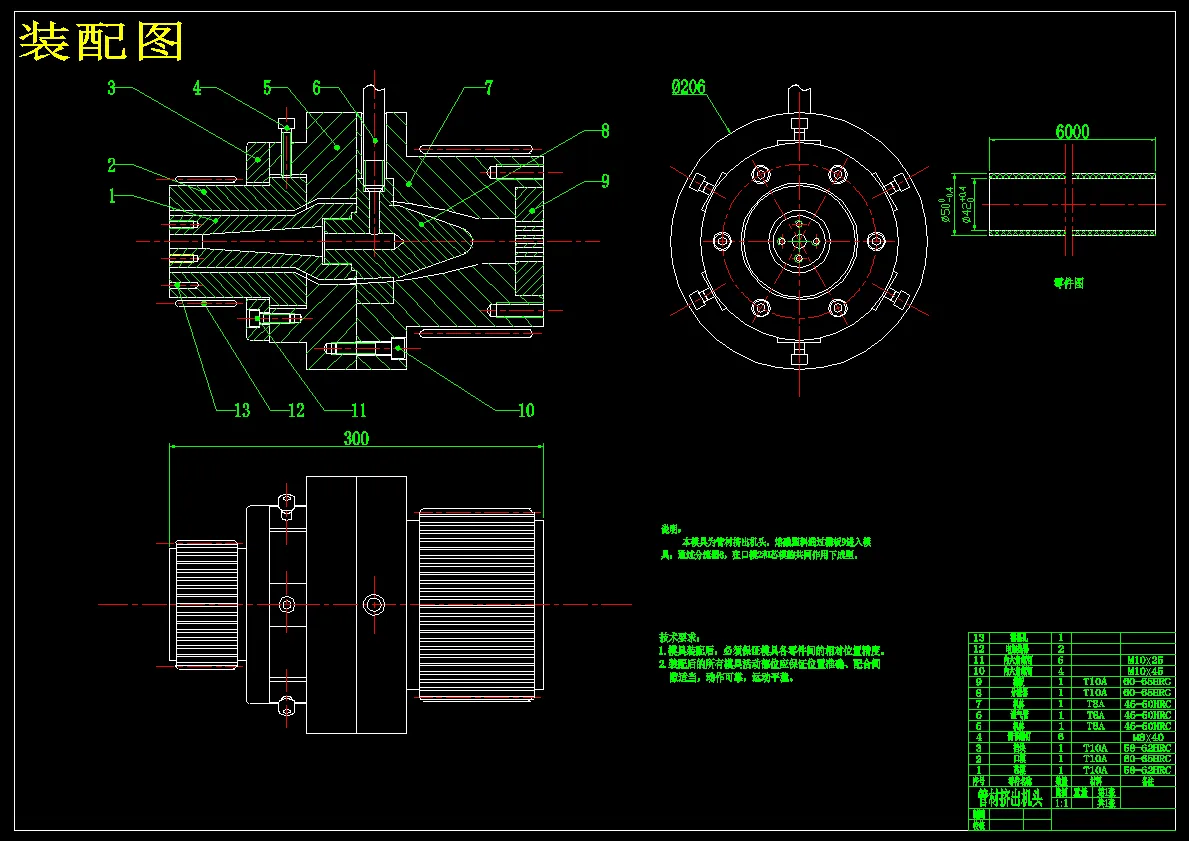
Task: Select T8A material in parts list row 7
Action: point(1096,704)
